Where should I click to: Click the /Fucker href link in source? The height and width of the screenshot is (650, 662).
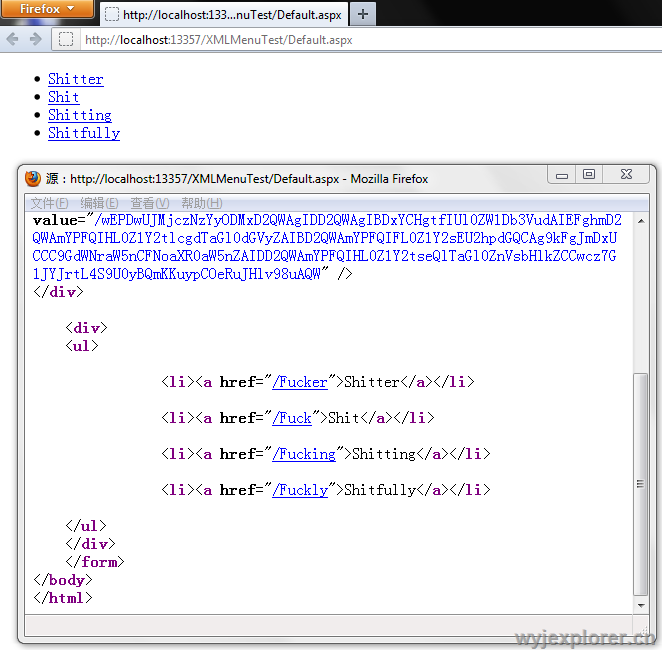coord(300,382)
